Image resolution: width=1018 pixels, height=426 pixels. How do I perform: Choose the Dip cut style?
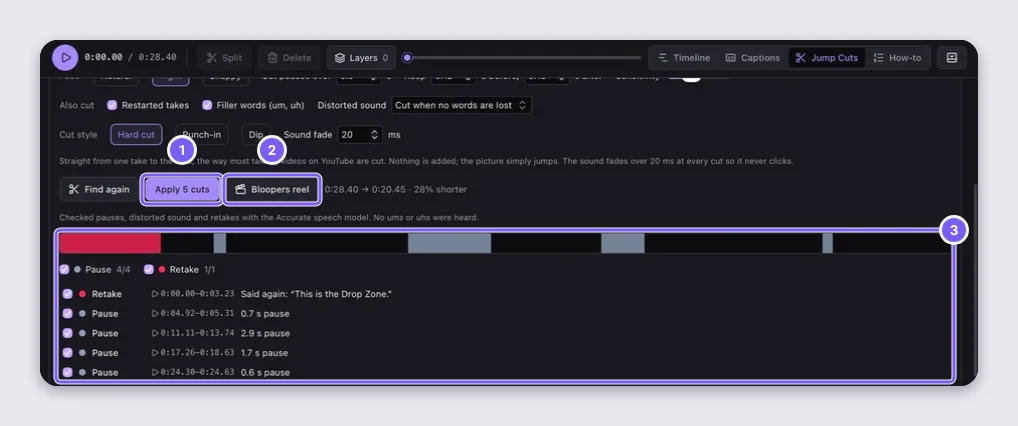[256, 134]
